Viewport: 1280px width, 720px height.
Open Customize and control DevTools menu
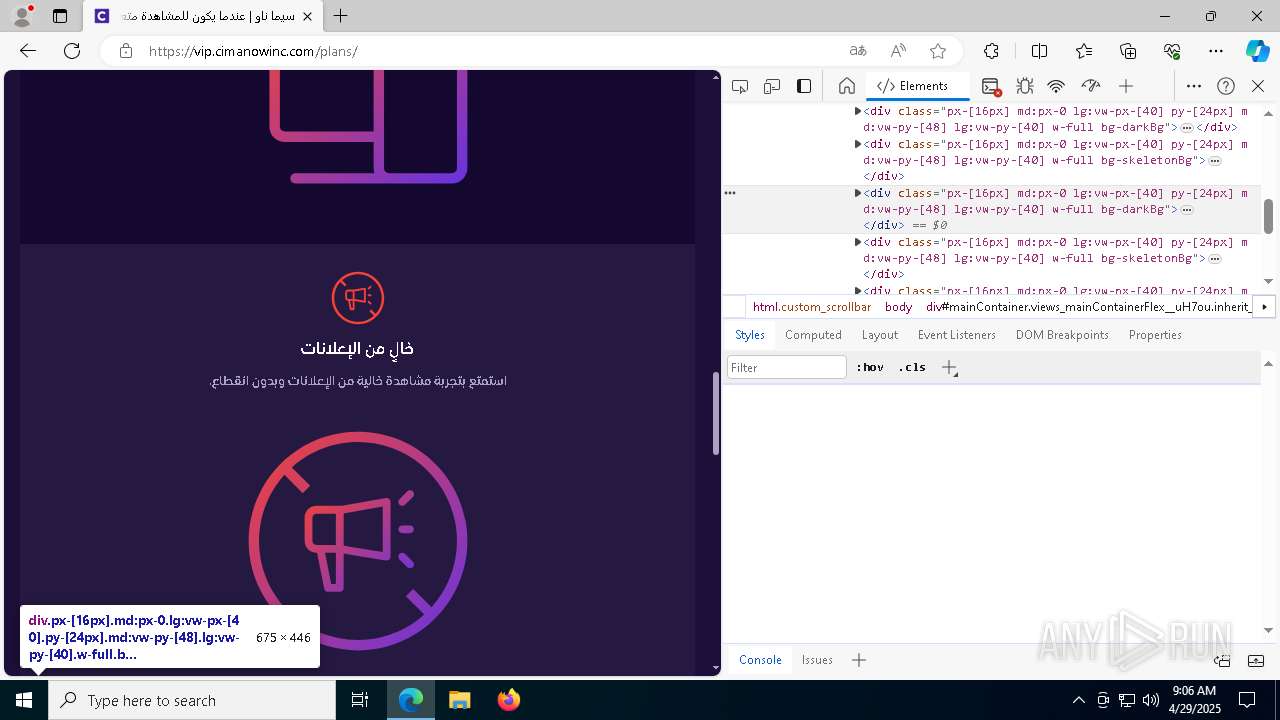(x=1194, y=86)
